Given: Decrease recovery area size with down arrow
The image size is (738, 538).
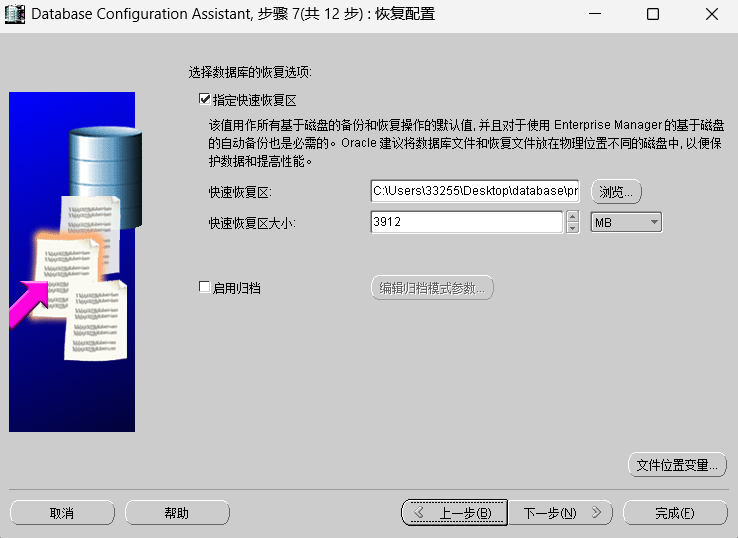Looking at the screenshot, I should (572, 228).
